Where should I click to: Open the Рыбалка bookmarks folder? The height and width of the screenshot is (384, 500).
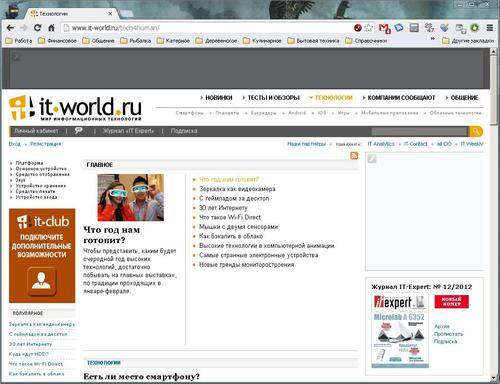click(x=136, y=41)
